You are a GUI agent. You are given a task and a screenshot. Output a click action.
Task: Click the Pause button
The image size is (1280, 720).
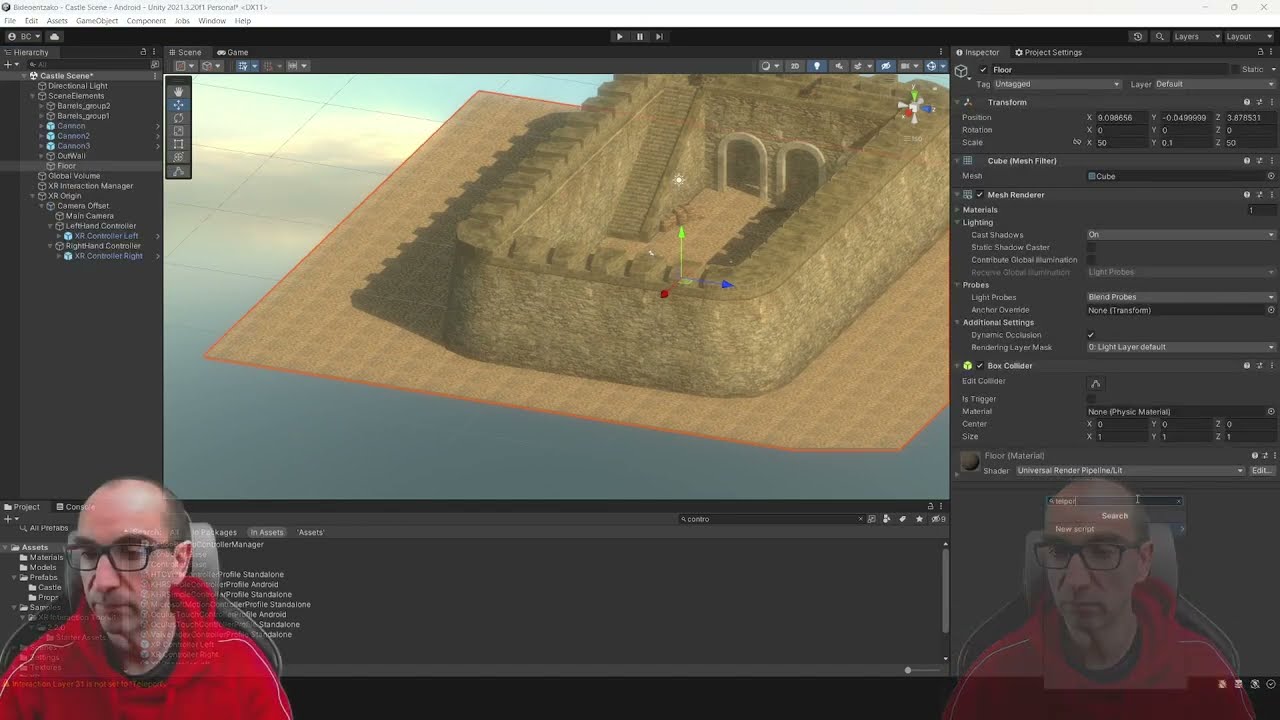639,37
